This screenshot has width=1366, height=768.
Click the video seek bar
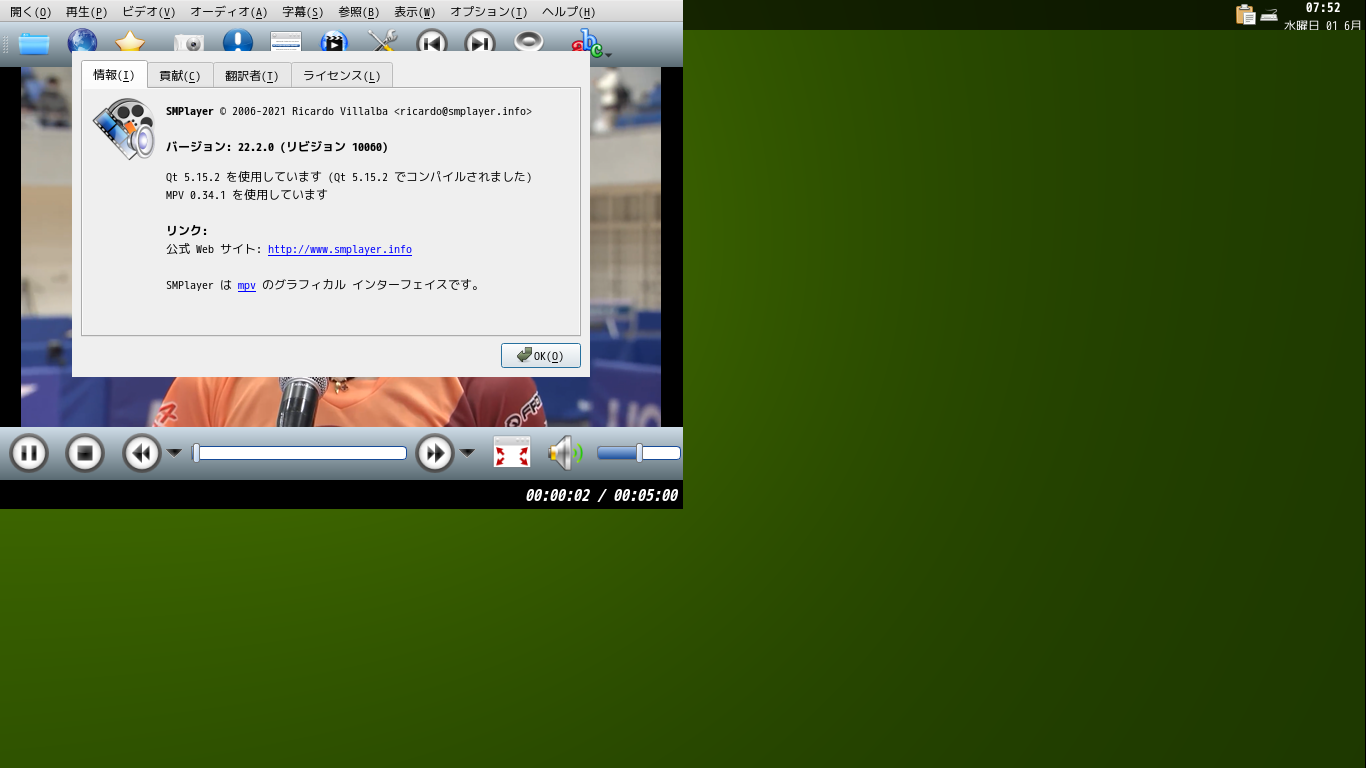pos(299,453)
